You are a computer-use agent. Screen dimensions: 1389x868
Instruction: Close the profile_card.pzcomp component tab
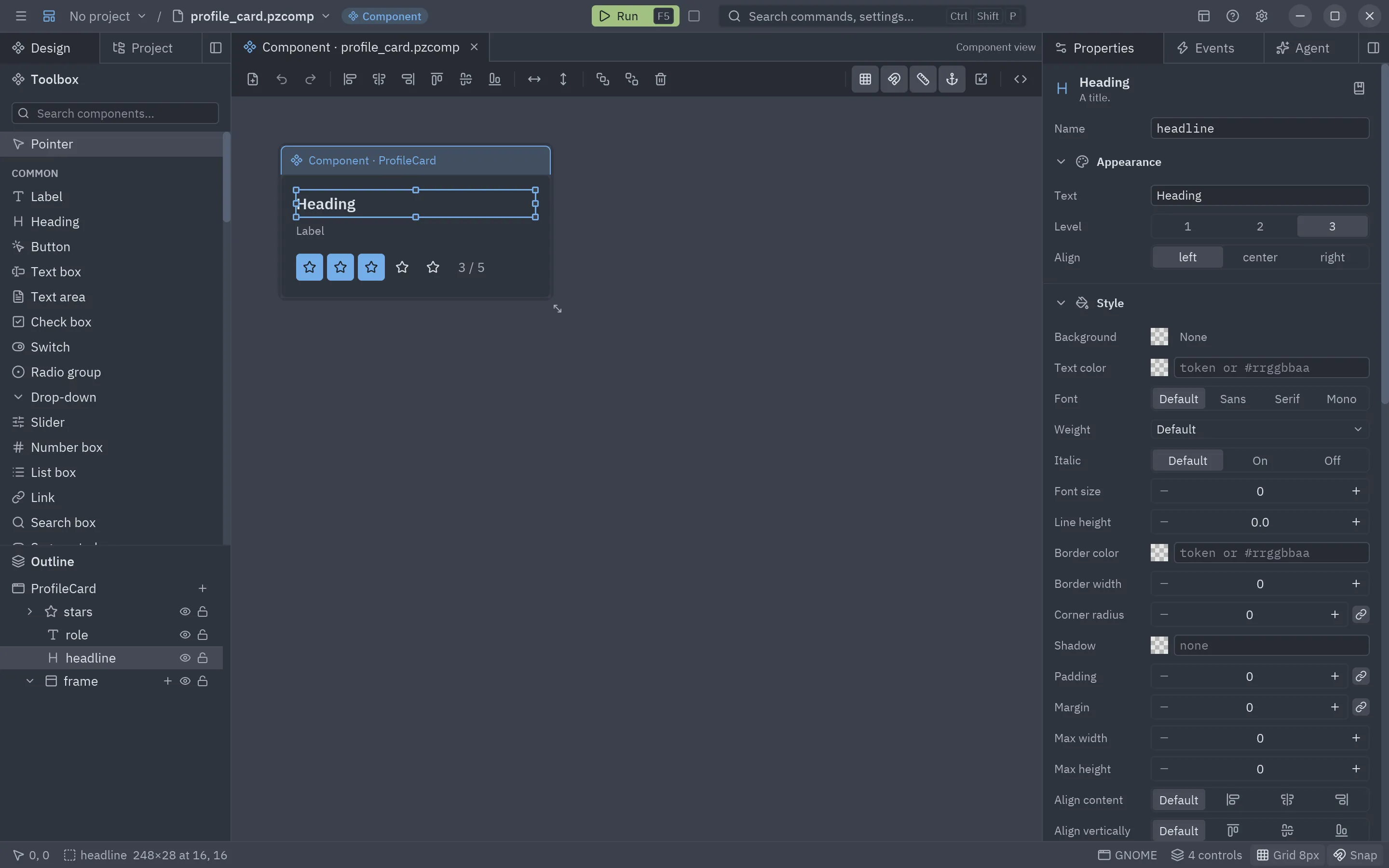[x=474, y=47]
